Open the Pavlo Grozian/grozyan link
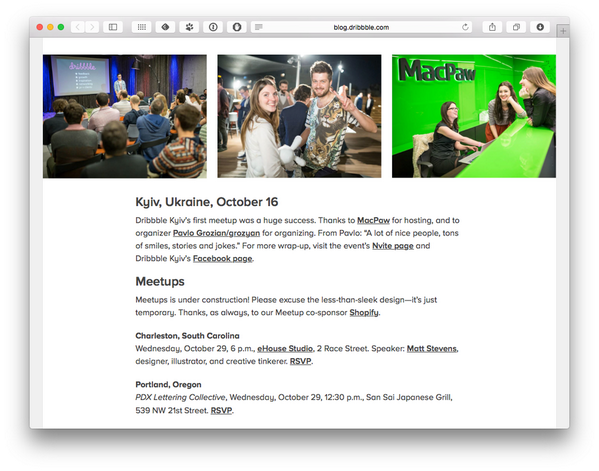Image resolution: width=599 pixels, height=471 pixels. [216, 233]
